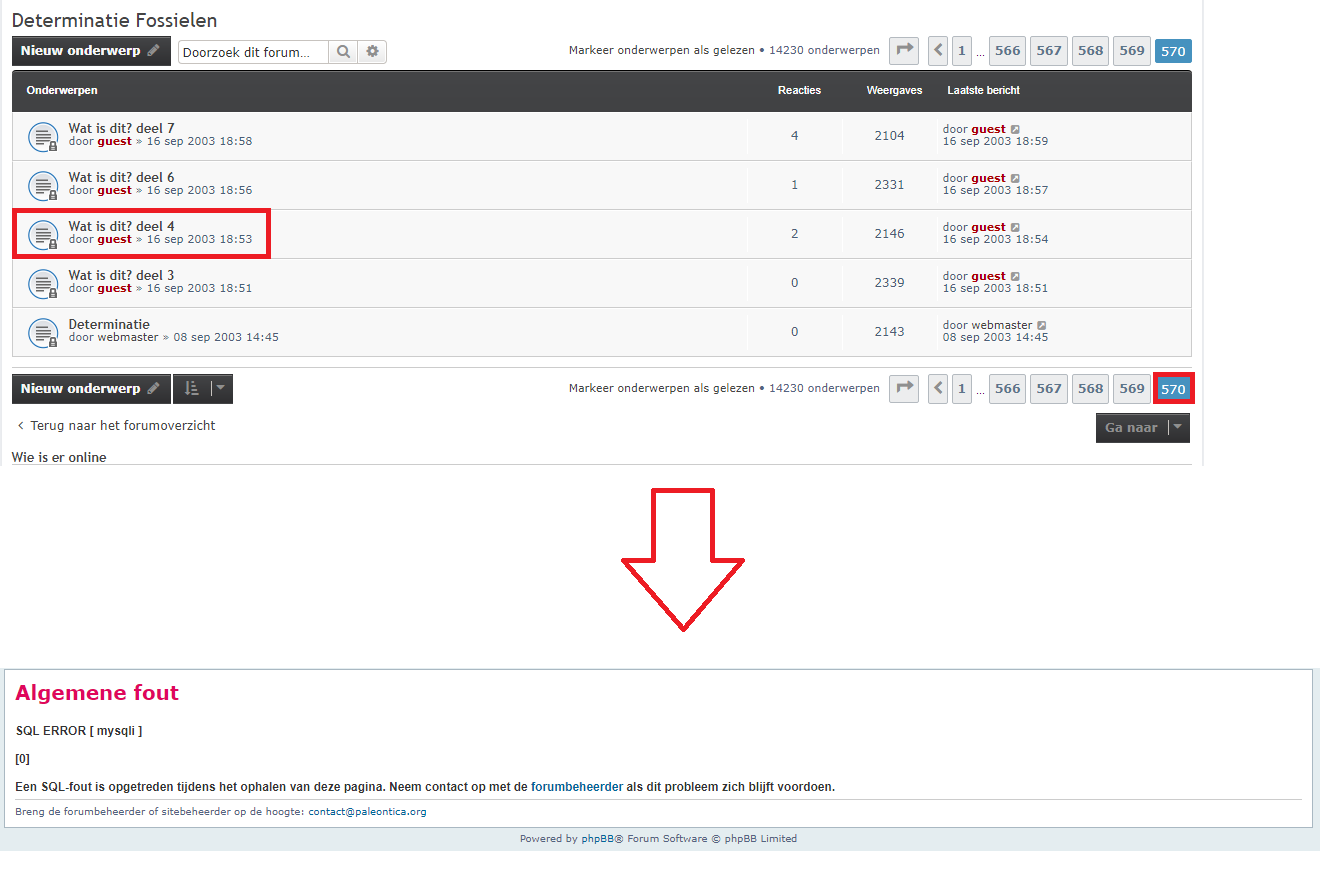The width and height of the screenshot is (1320, 876).
Task: Click top 'Markeer onderwerpen als gelezen' link
Action: [x=661, y=50]
